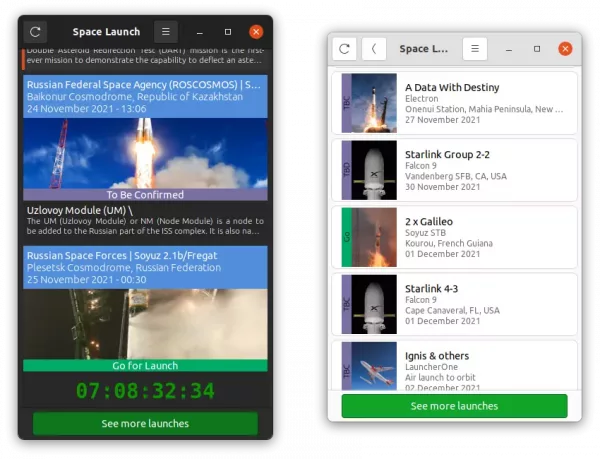Image resolution: width=600 pixels, height=459 pixels.
Task: Click the truncated Space L... title in light window
Action: pos(424,49)
